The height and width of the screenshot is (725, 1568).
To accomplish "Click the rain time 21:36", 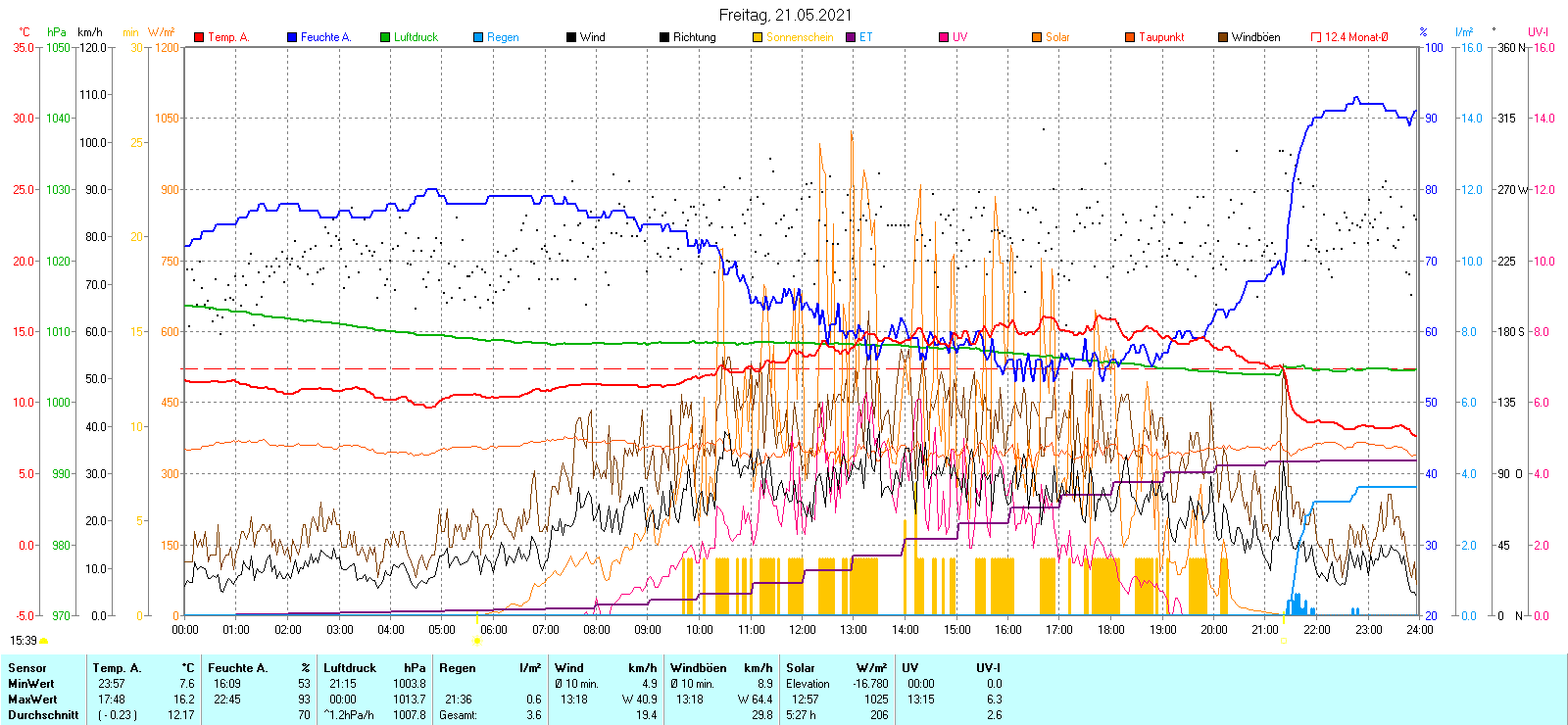I will pyautogui.click(x=459, y=700).
